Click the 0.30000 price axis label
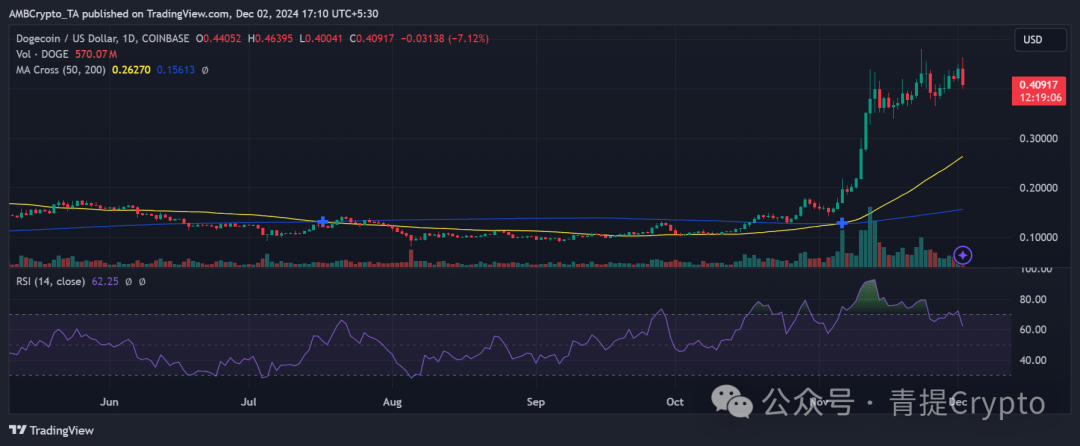1080x446 pixels. (1037, 138)
